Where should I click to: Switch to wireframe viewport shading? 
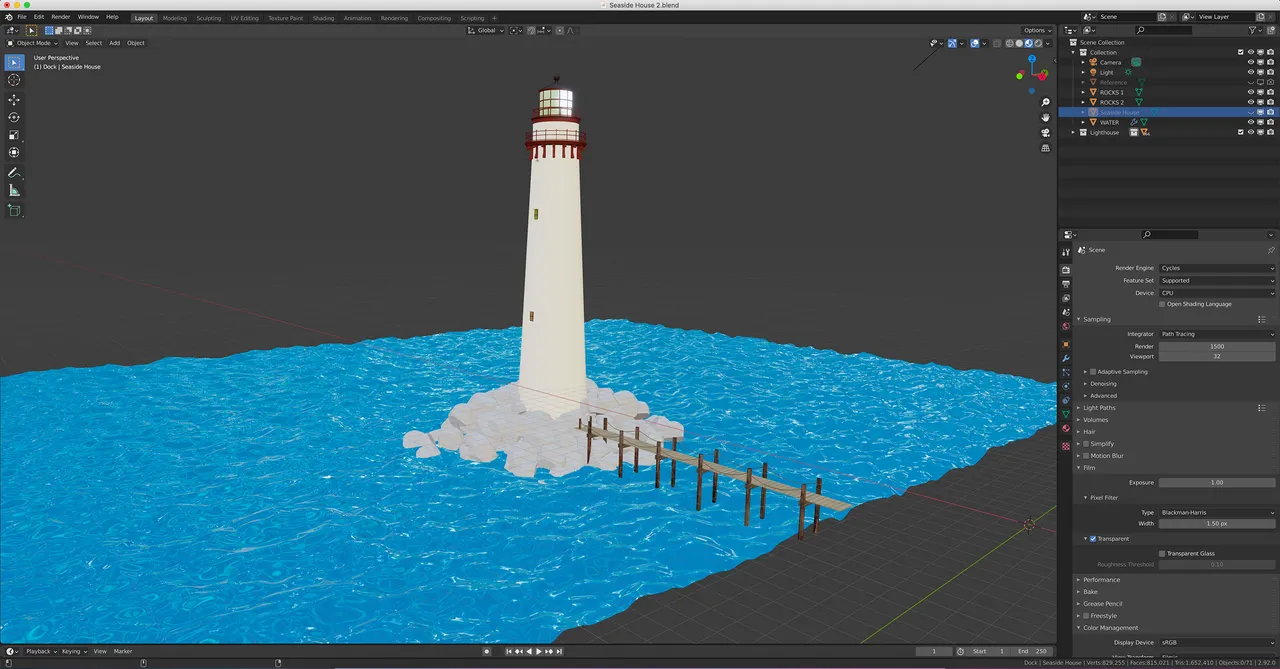click(1011, 43)
